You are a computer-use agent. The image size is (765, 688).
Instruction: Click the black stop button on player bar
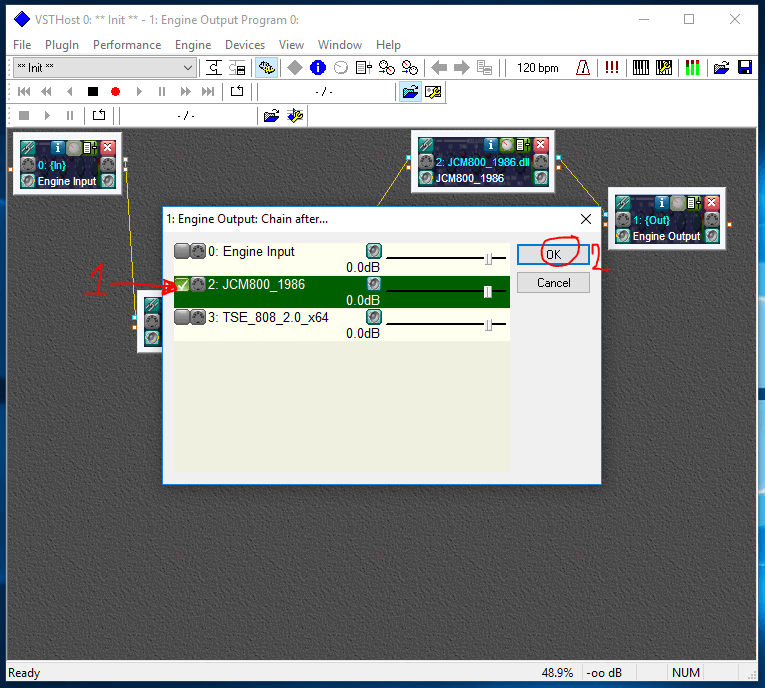pyautogui.click(x=93, y=92)
